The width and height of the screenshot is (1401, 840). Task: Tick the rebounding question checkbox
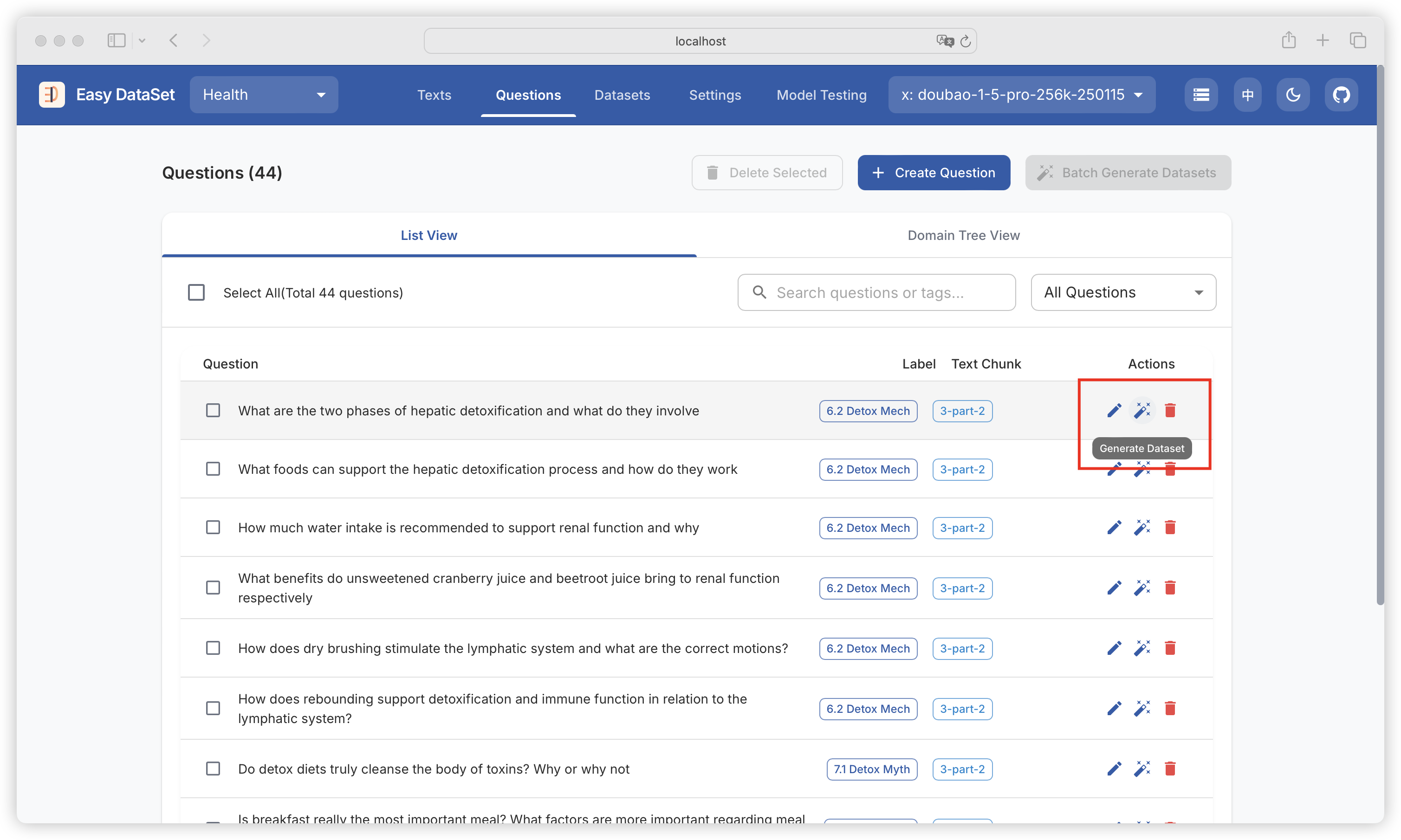point(213,709)
